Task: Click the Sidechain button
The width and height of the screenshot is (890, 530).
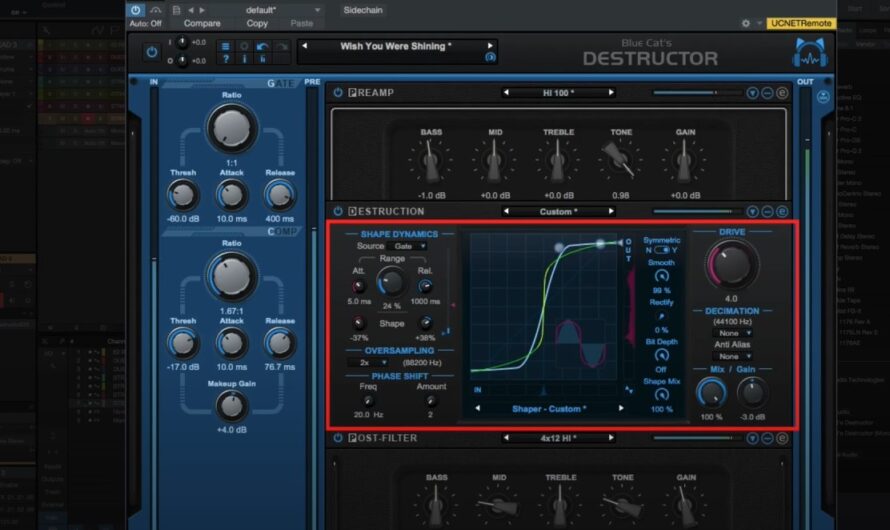Action: click(363, 10)
